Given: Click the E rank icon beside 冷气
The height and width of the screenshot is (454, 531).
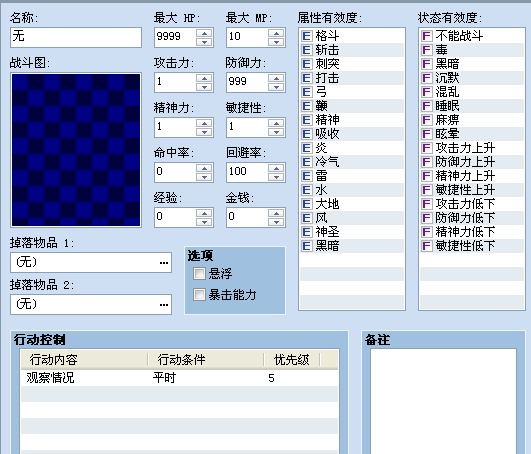Looking at the screenshot, I should pos(306,162).
